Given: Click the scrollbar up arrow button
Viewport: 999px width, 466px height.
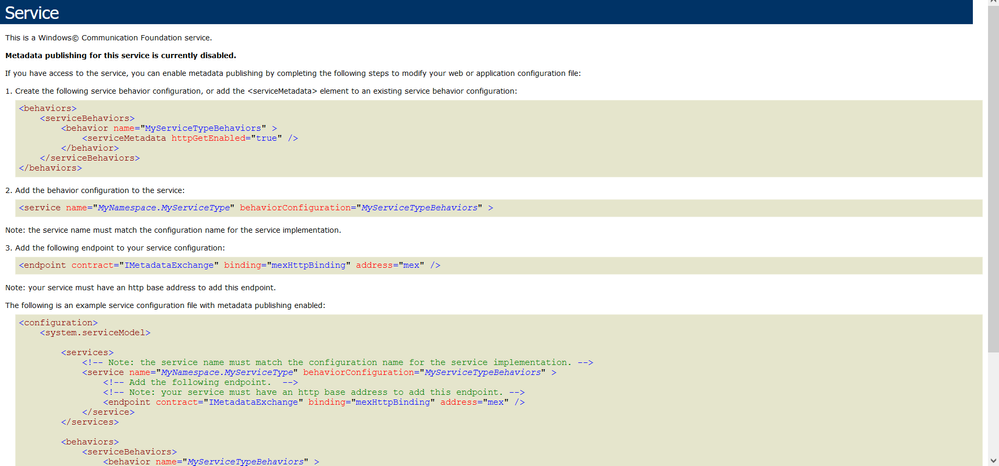Looking at the screenshot, I should click(993, 4).
